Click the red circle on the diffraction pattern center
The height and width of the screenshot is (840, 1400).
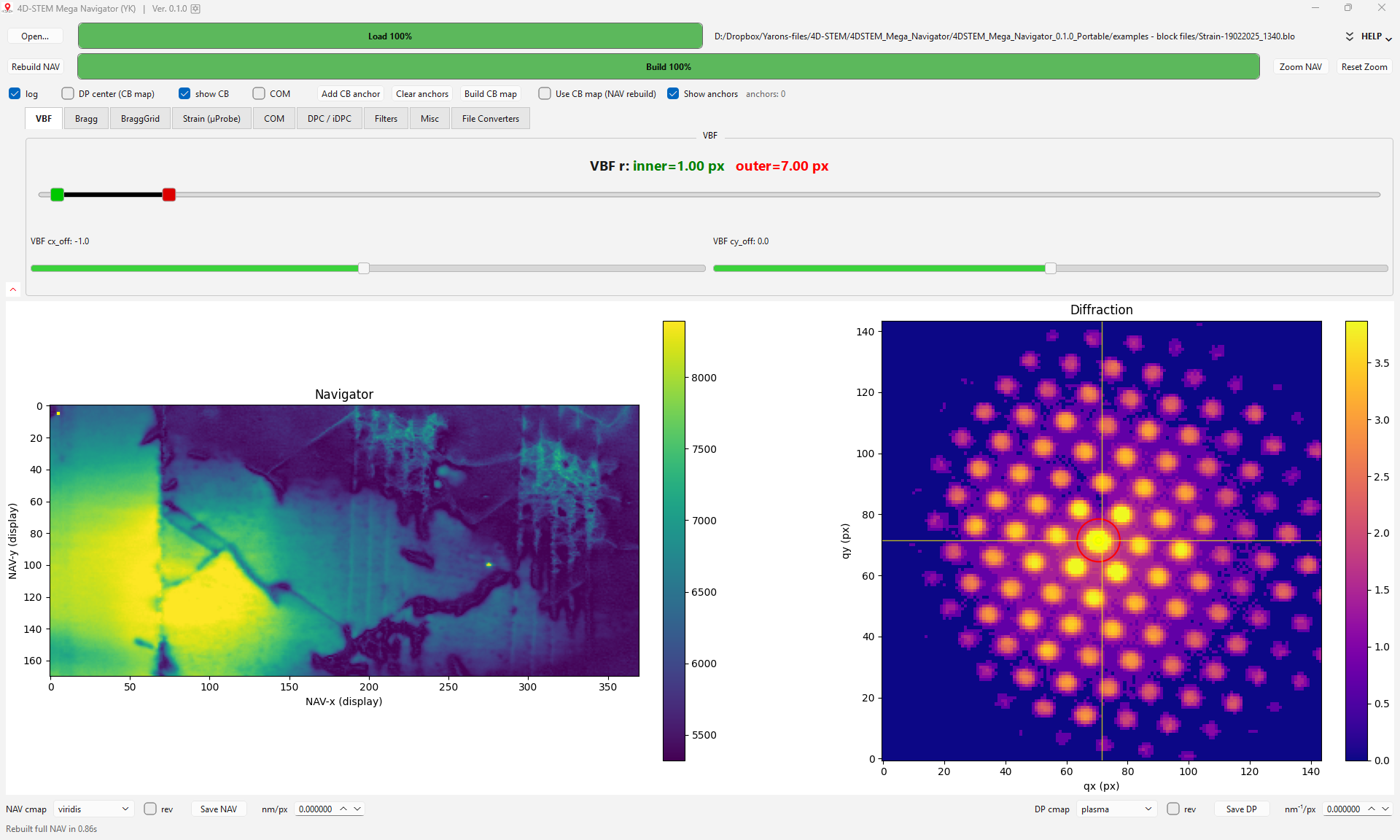coord(1098,540)
